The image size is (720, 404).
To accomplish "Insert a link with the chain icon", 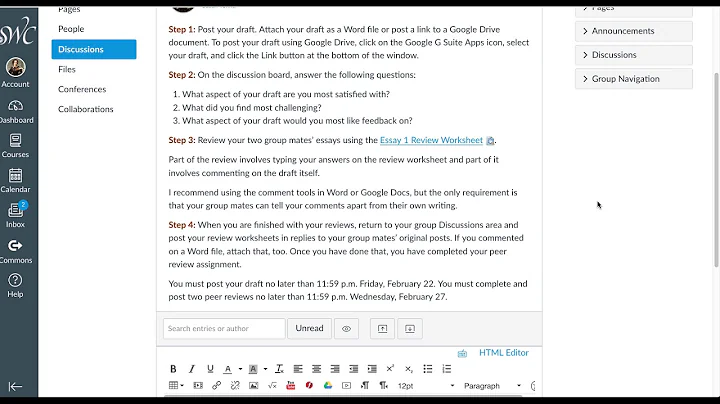I will [x=216, y=386].
